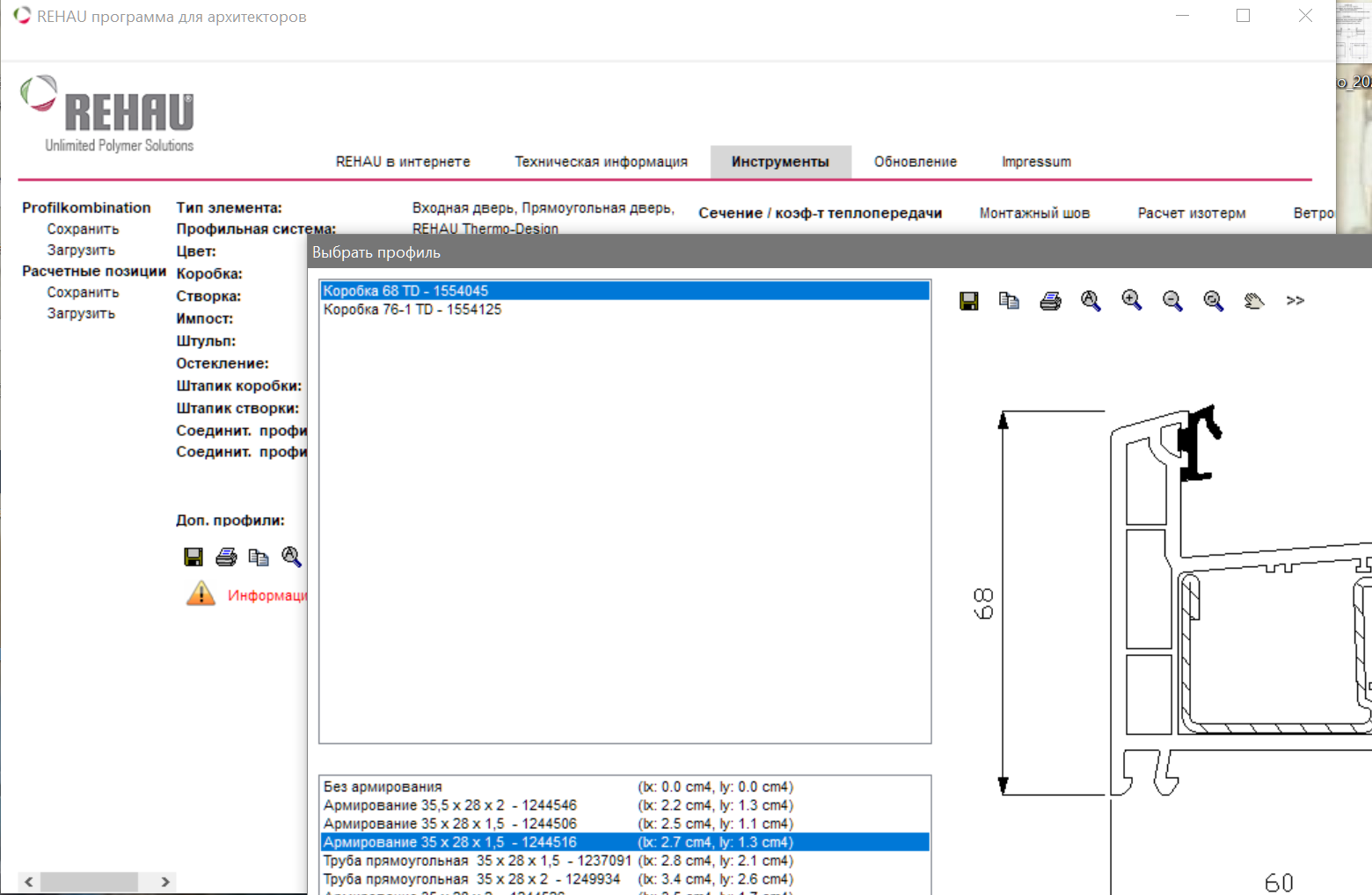
Task: Open the Impressum tab
Action: pos(1036,162)
